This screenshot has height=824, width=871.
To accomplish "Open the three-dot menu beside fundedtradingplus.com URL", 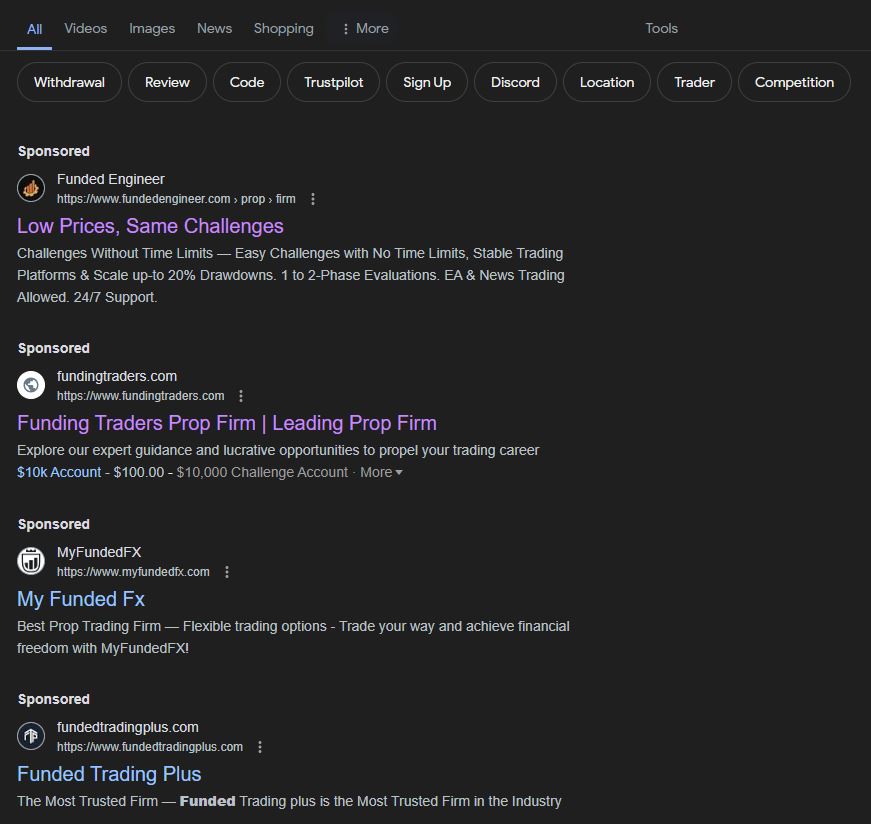I will click(x=259, y=746).
